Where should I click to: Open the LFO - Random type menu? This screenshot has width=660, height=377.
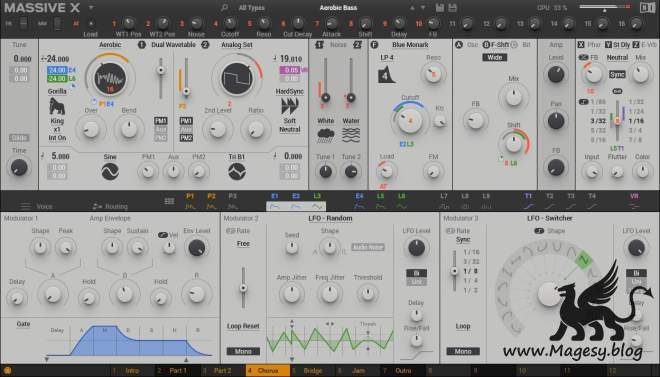[330, 218]
